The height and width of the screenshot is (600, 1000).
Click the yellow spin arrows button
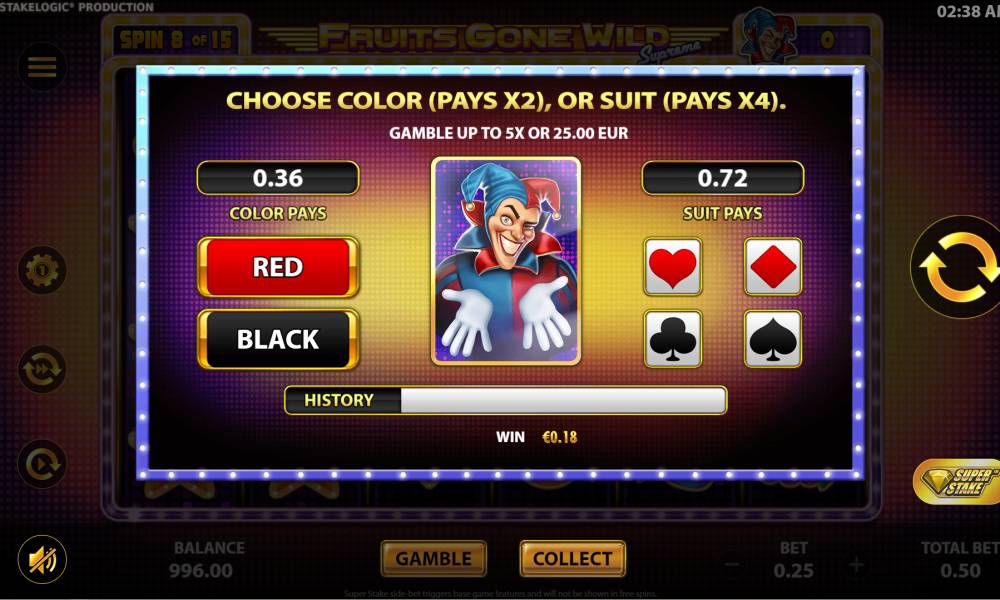tap(959, 267)
